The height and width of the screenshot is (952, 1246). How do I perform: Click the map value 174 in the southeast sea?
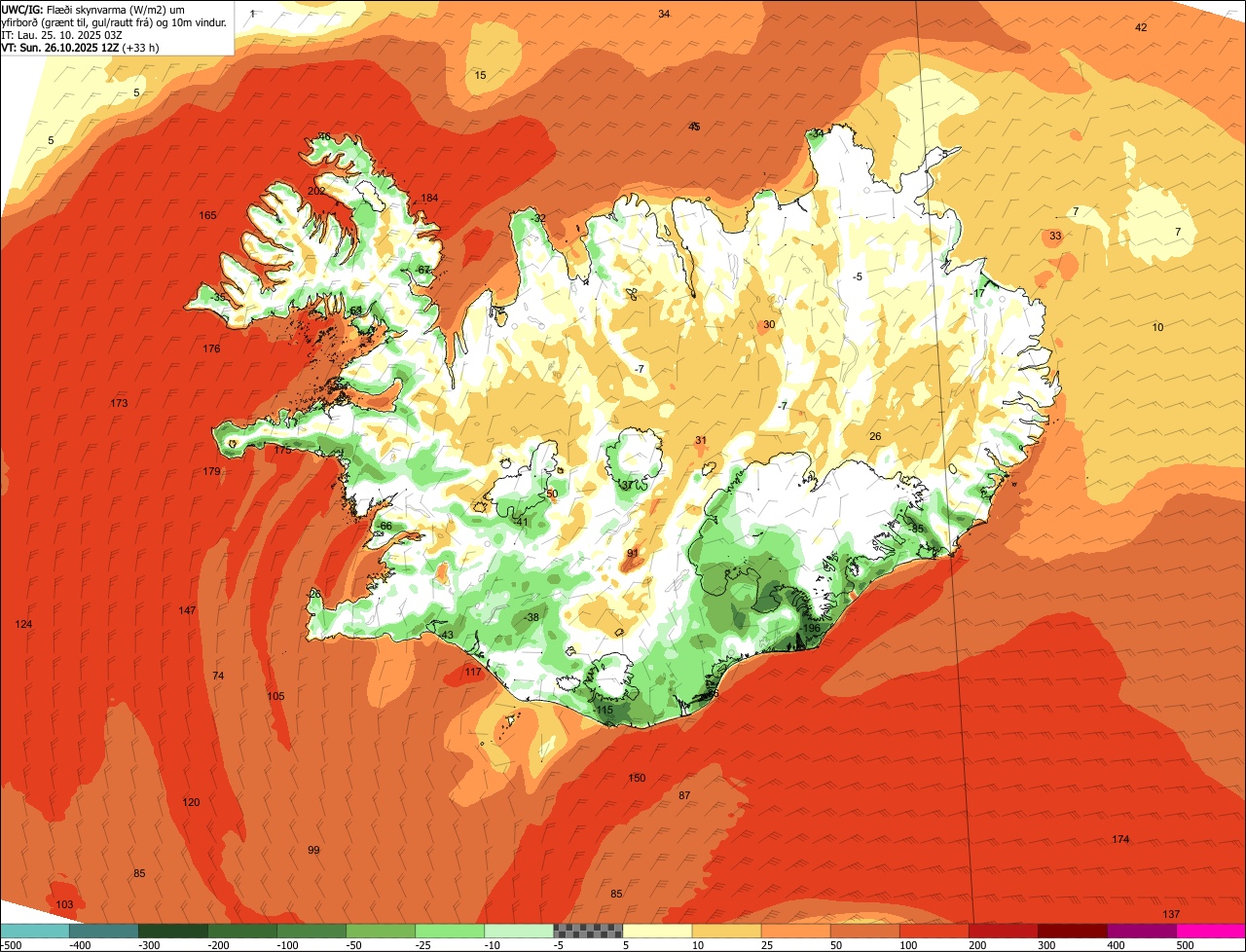point(1120,839)
